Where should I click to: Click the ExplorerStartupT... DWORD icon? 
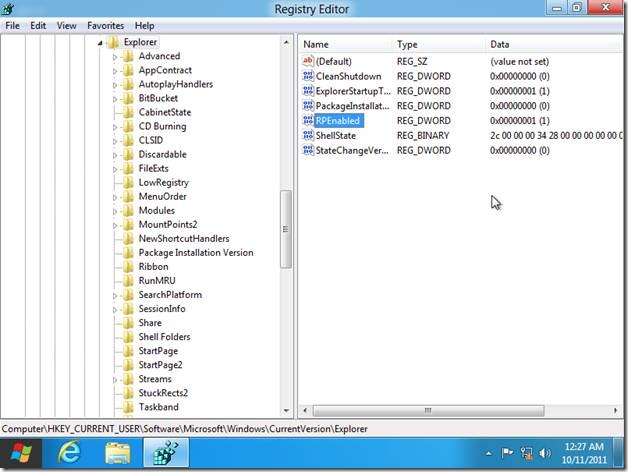308,91
